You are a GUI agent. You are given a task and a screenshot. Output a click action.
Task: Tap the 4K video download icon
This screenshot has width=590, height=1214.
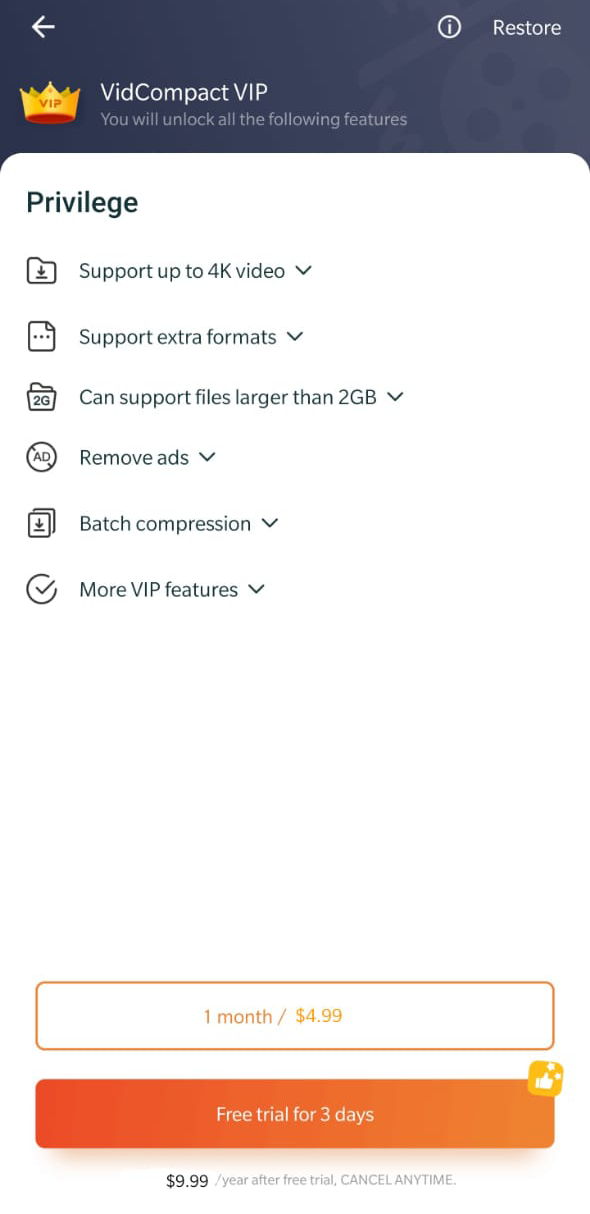[x=41, y=271]
